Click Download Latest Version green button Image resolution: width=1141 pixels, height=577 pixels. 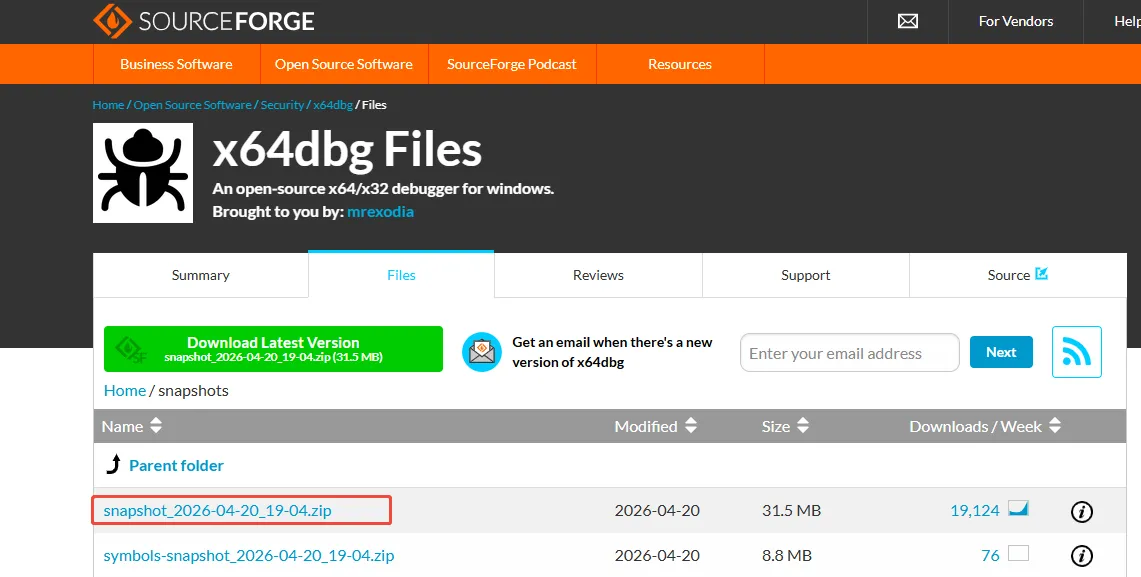[274, 349]
